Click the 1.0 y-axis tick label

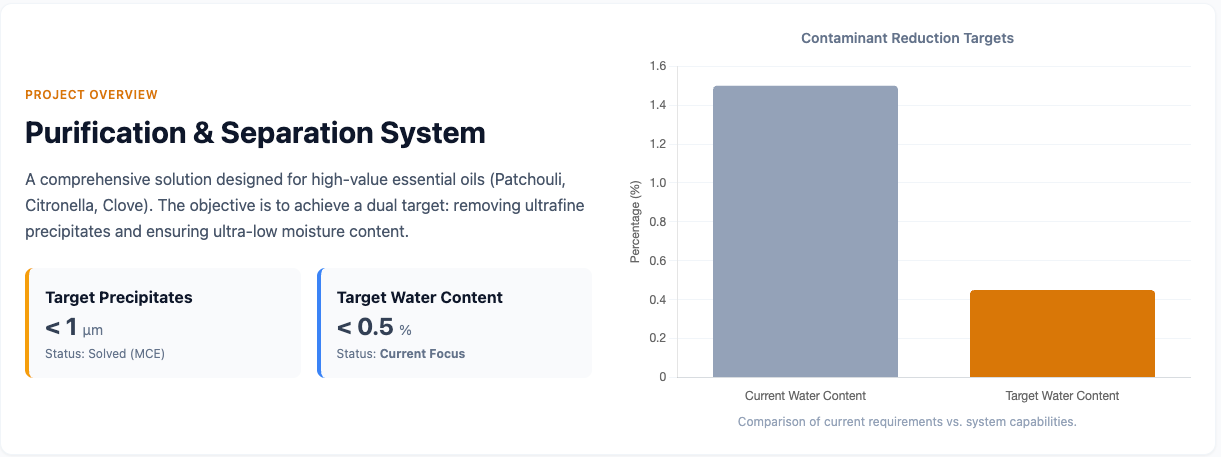(x=657, y=183)
